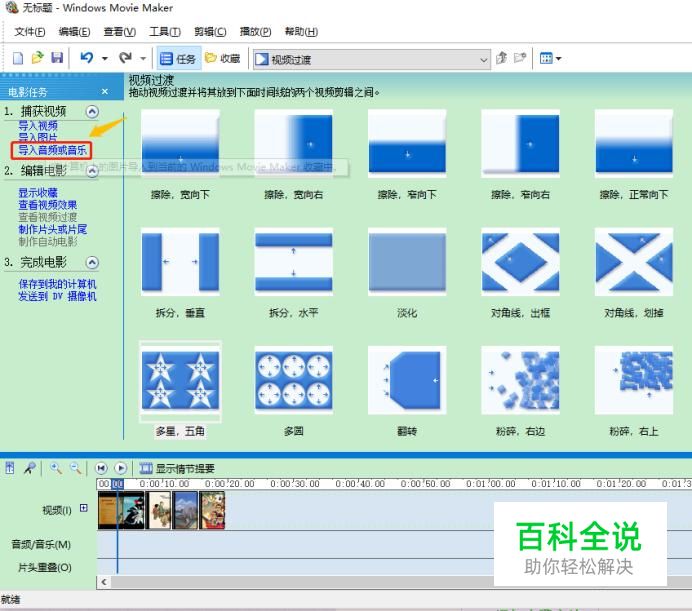
Task: Click the 0:00:30.00 mark on the ruler
Action: (x=295, y=484)
